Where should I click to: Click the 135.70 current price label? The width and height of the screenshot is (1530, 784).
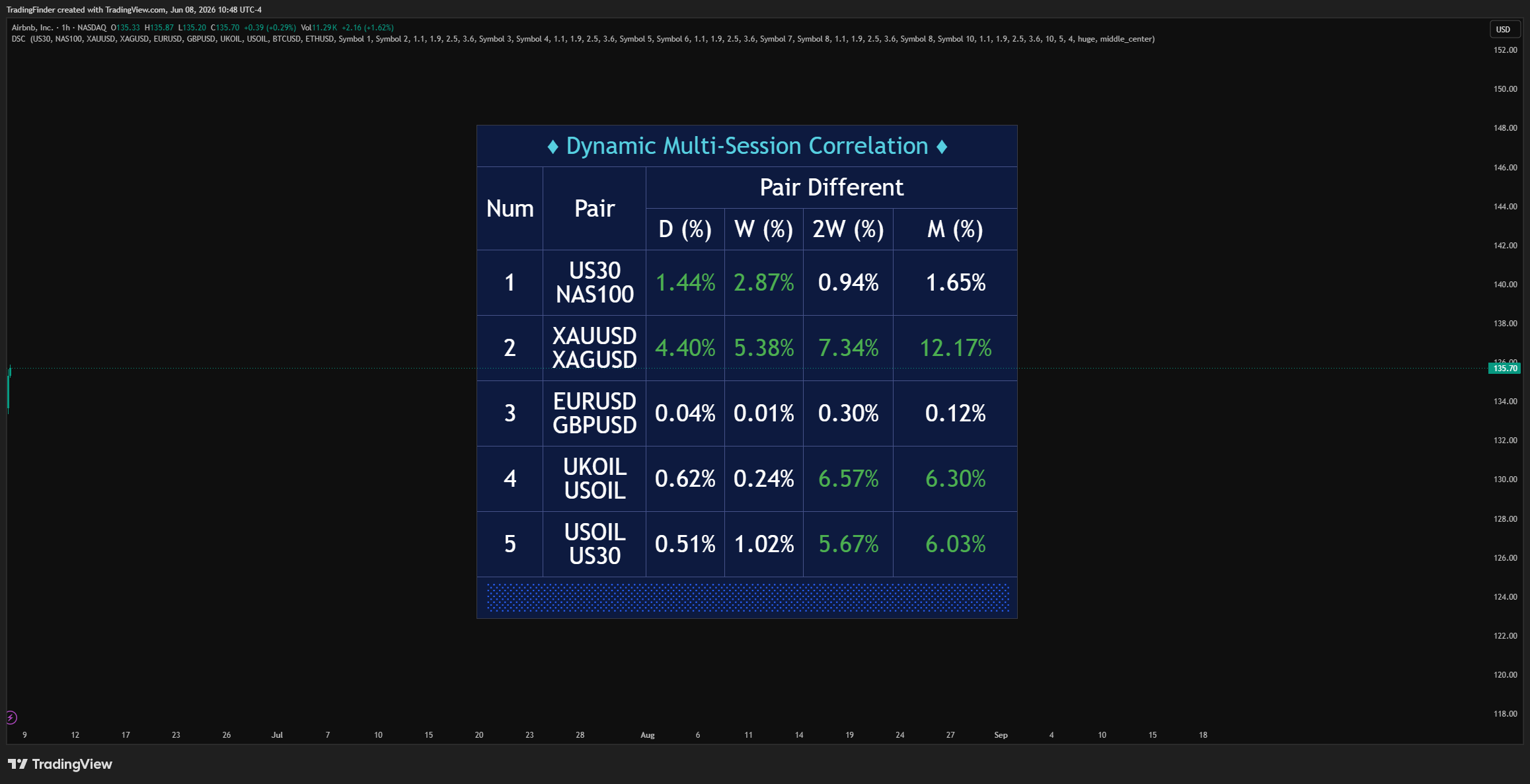1504,369
